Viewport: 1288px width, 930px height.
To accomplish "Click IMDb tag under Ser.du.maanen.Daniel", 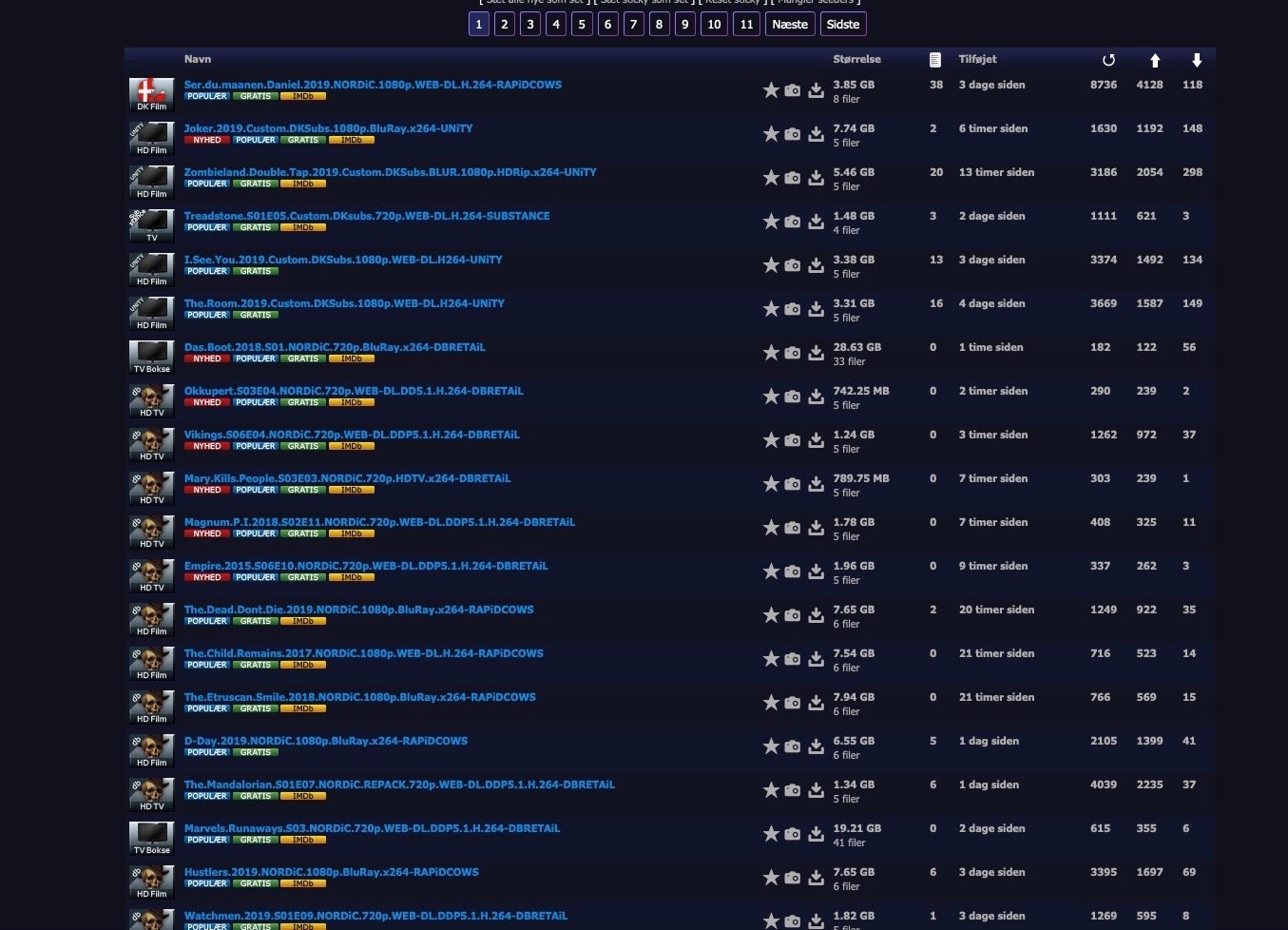I will click(303, 97).
